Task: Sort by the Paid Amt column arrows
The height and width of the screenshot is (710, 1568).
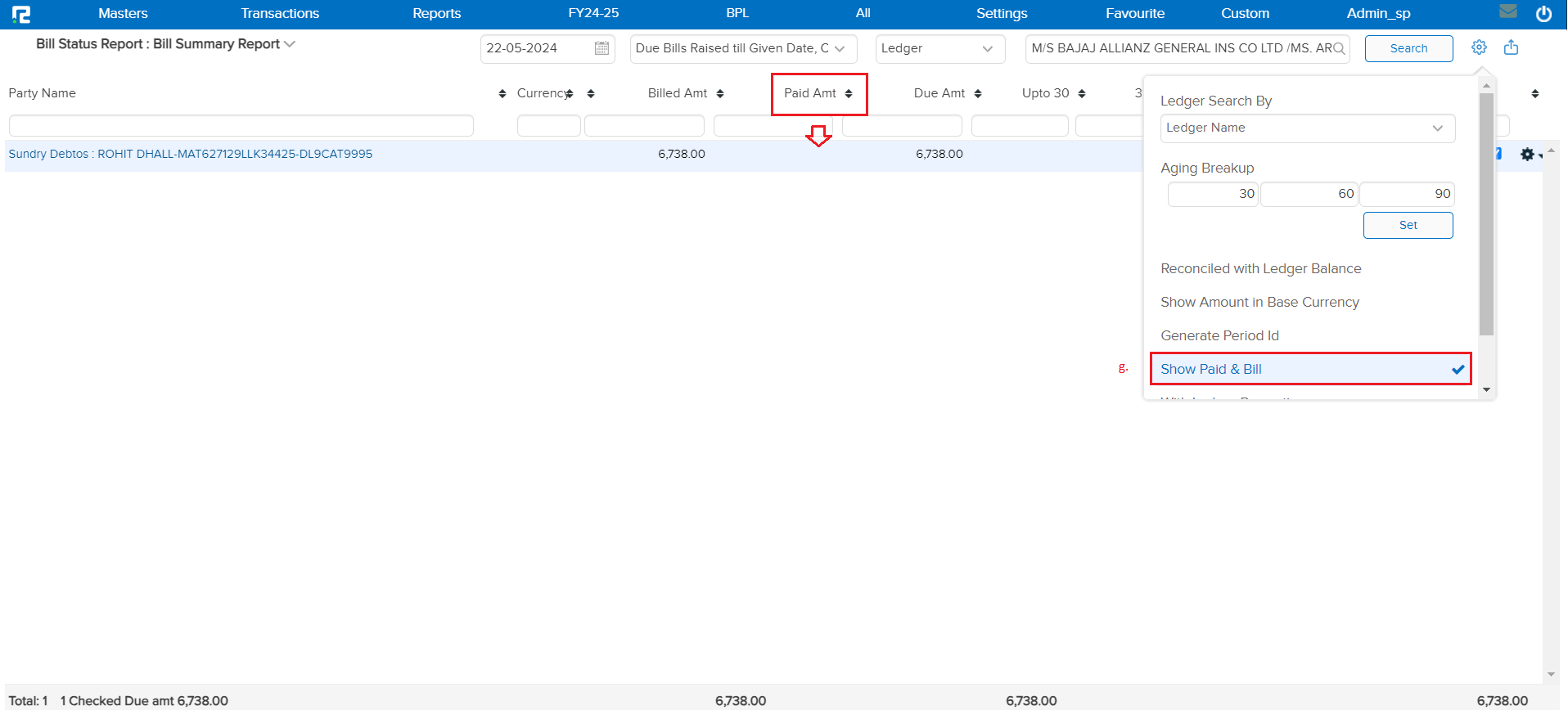Action: click(x=849, y=94)
